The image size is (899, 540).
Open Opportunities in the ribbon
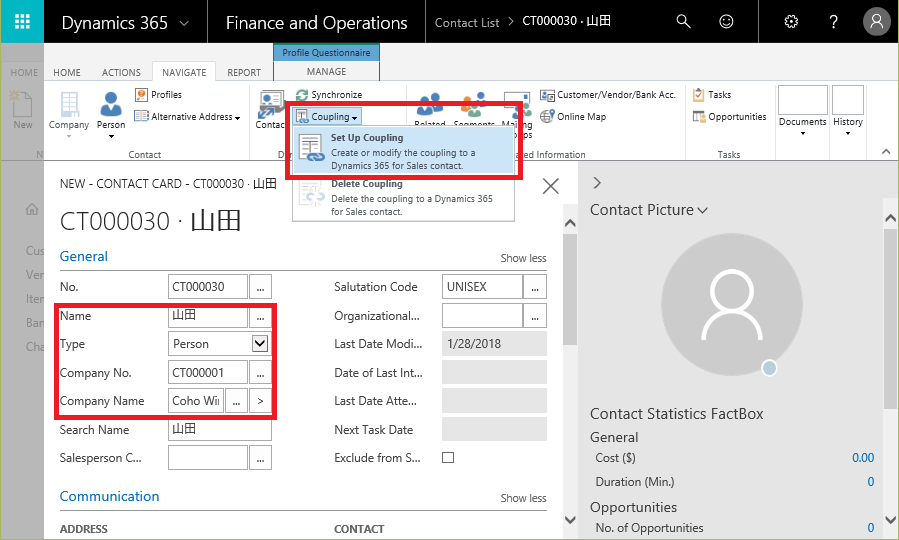click(729, 116)
